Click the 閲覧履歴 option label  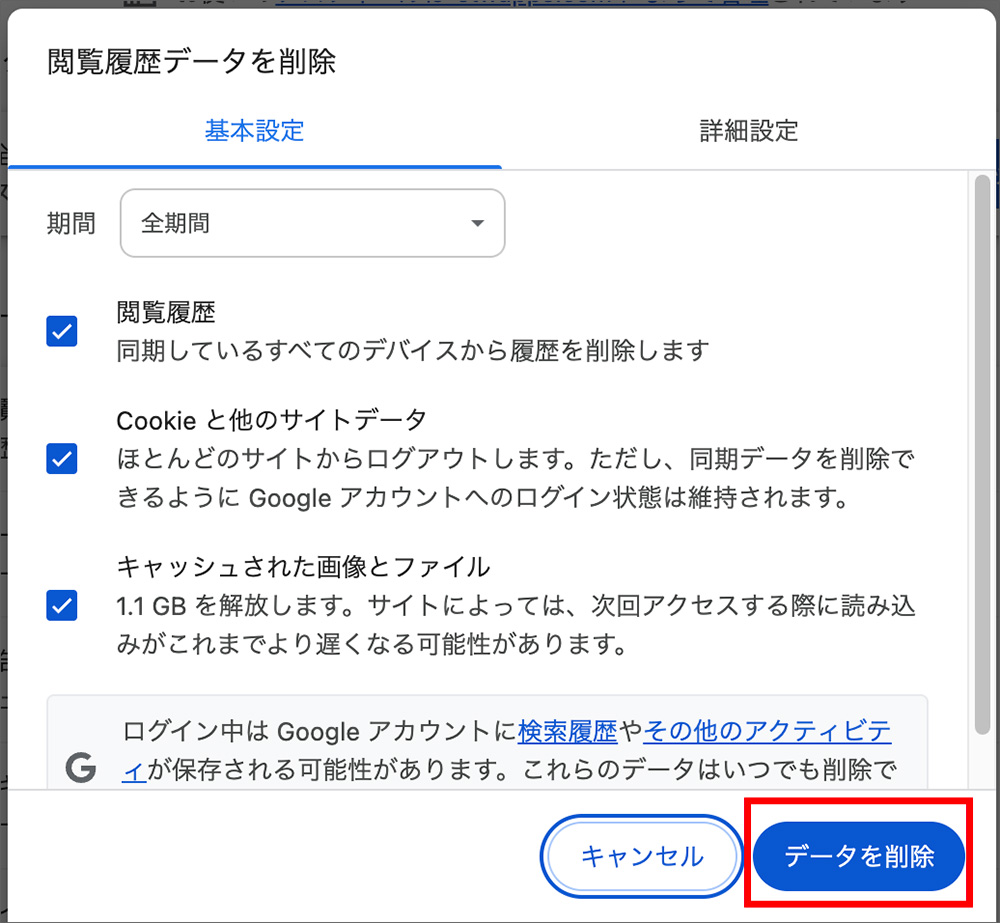[166, 313]
